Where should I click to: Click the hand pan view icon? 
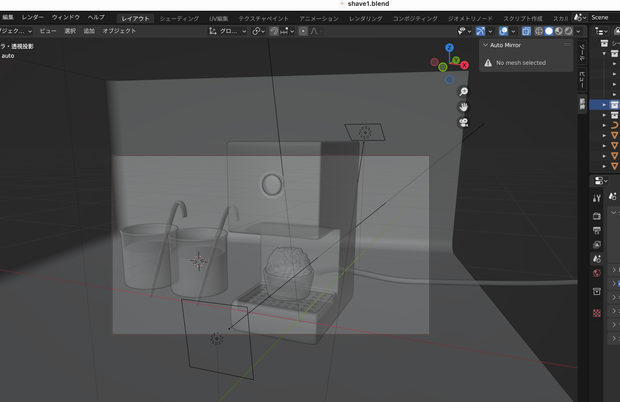[x=463, y=107]
